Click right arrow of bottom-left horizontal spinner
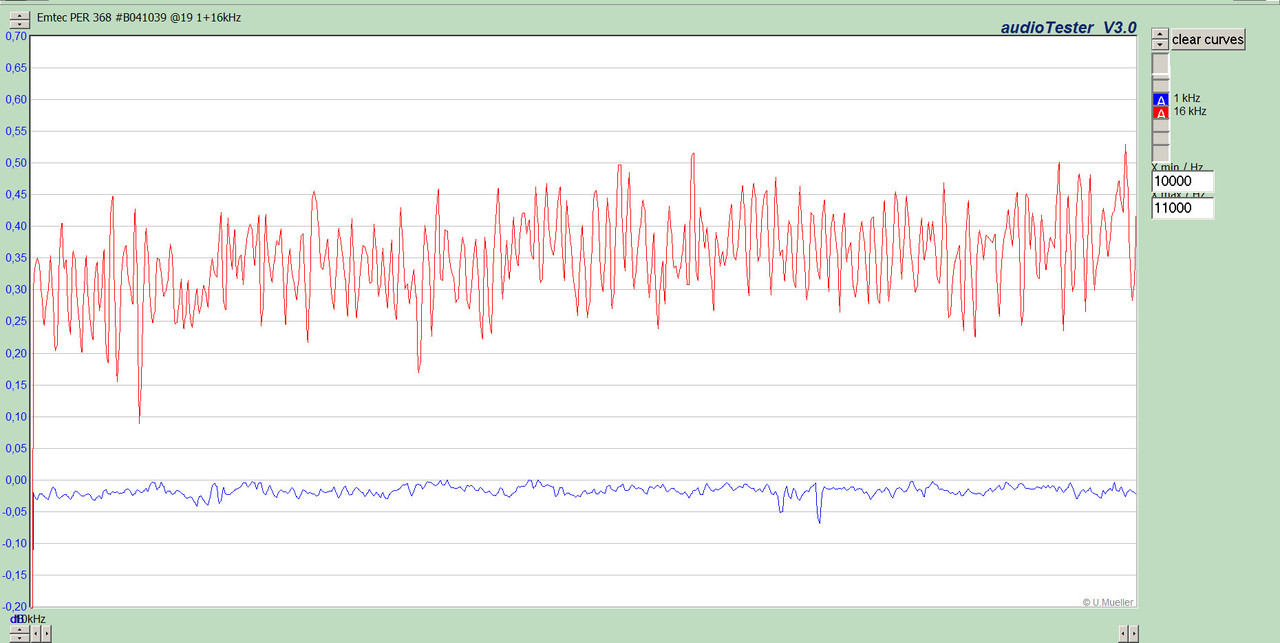This screenshot has width=1280, height=643. pyautogui.click(x=46, y=633)
